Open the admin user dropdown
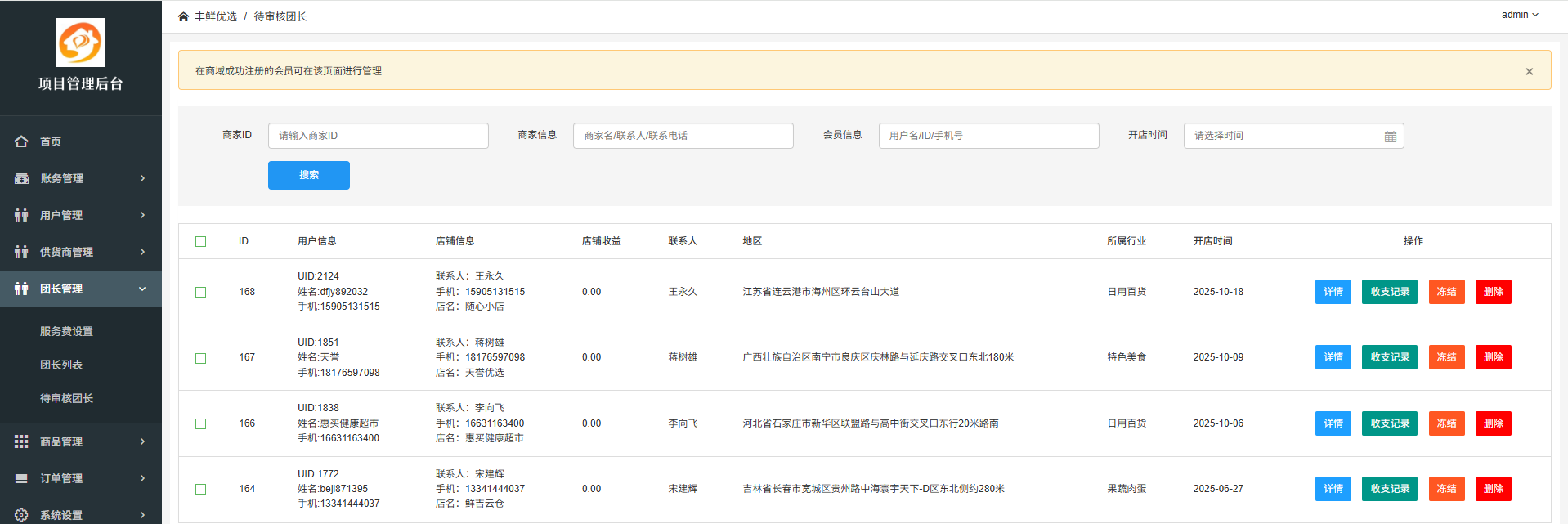The height and width of the screenshot is (524, 1568). 1520,15
